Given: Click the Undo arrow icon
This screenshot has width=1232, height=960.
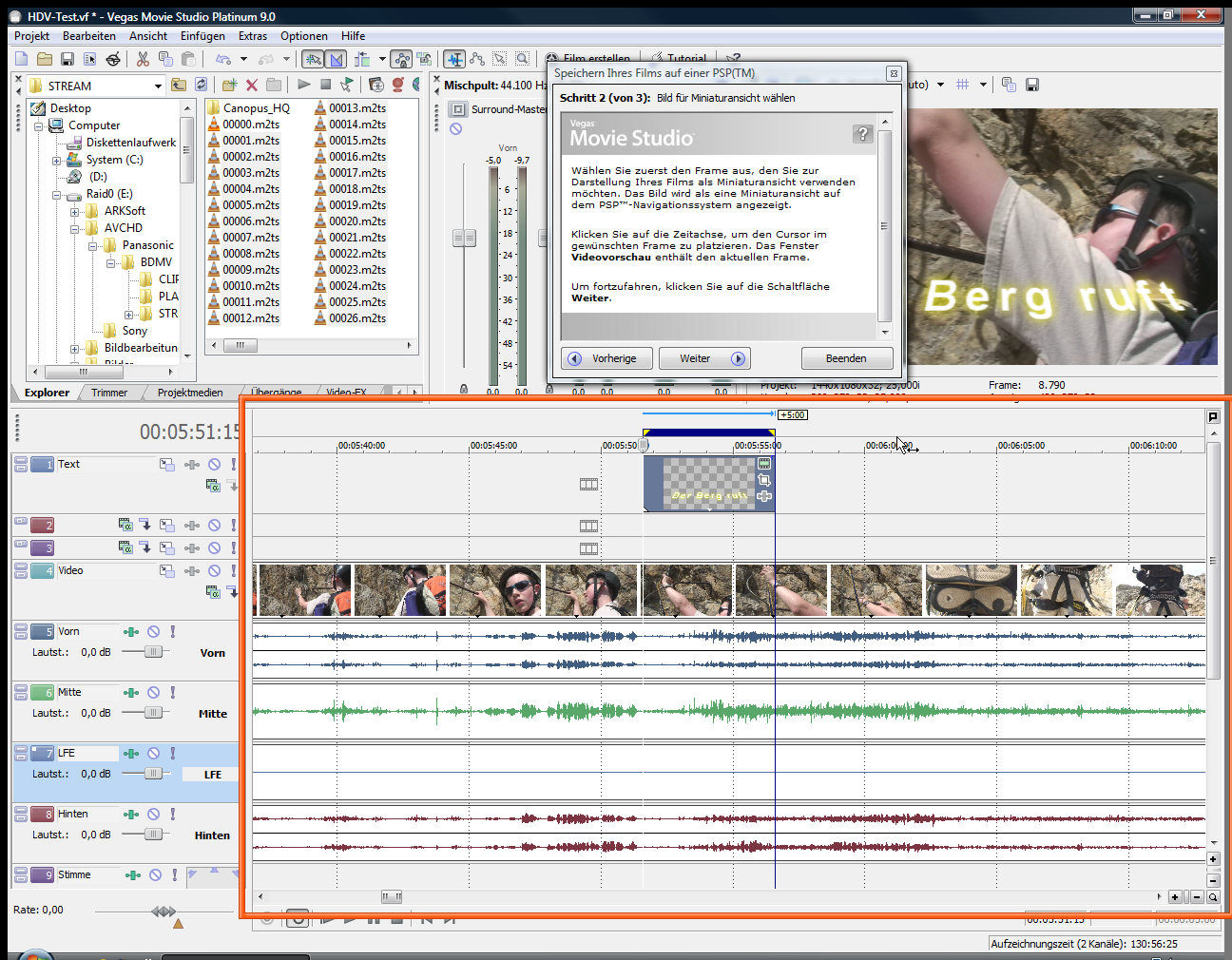Looking at the screenshot, I should pyautogui.click(x=223, y=59).
